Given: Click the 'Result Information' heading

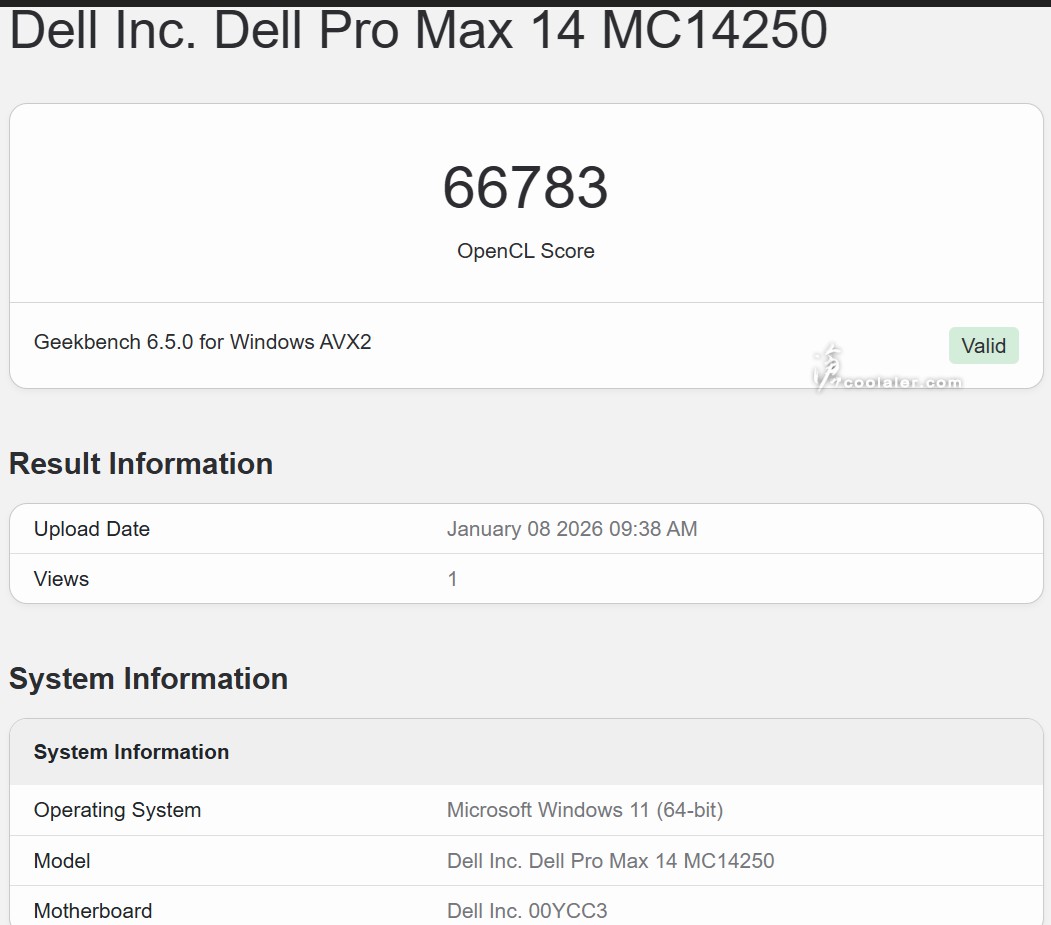Looking at the screenshot, I should pyautogui.click(x=141, y=464).
